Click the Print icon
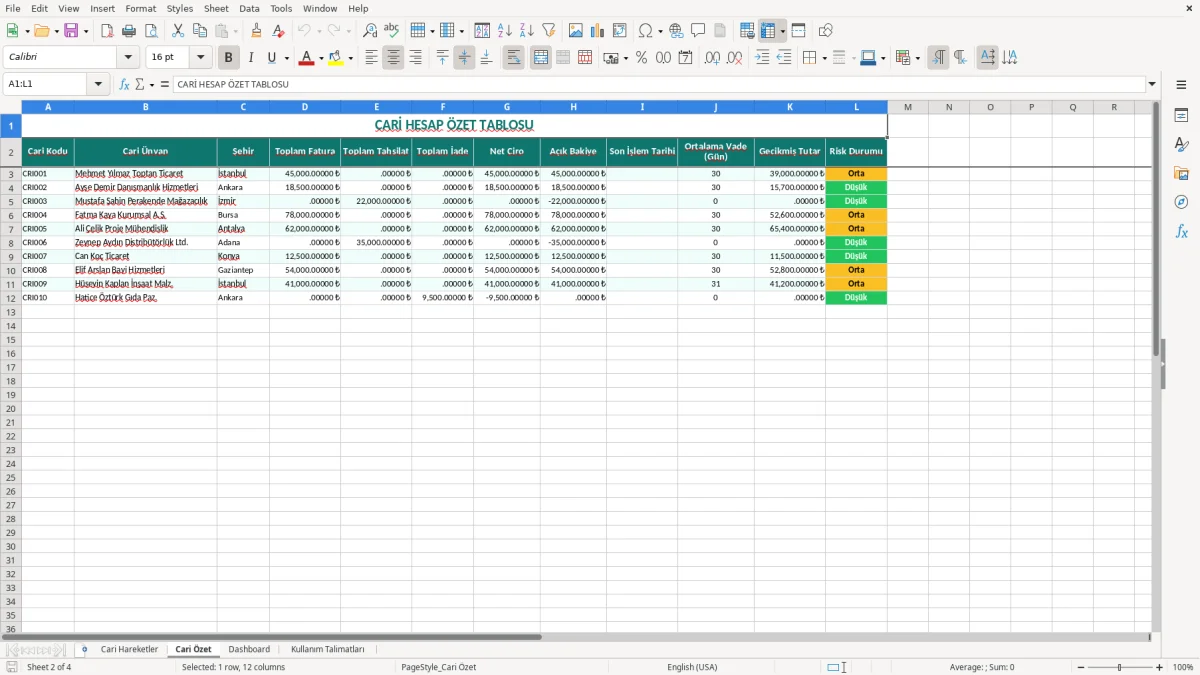Image resolution: width=1200 pixels, height=675 pixels. coord(129,31)
